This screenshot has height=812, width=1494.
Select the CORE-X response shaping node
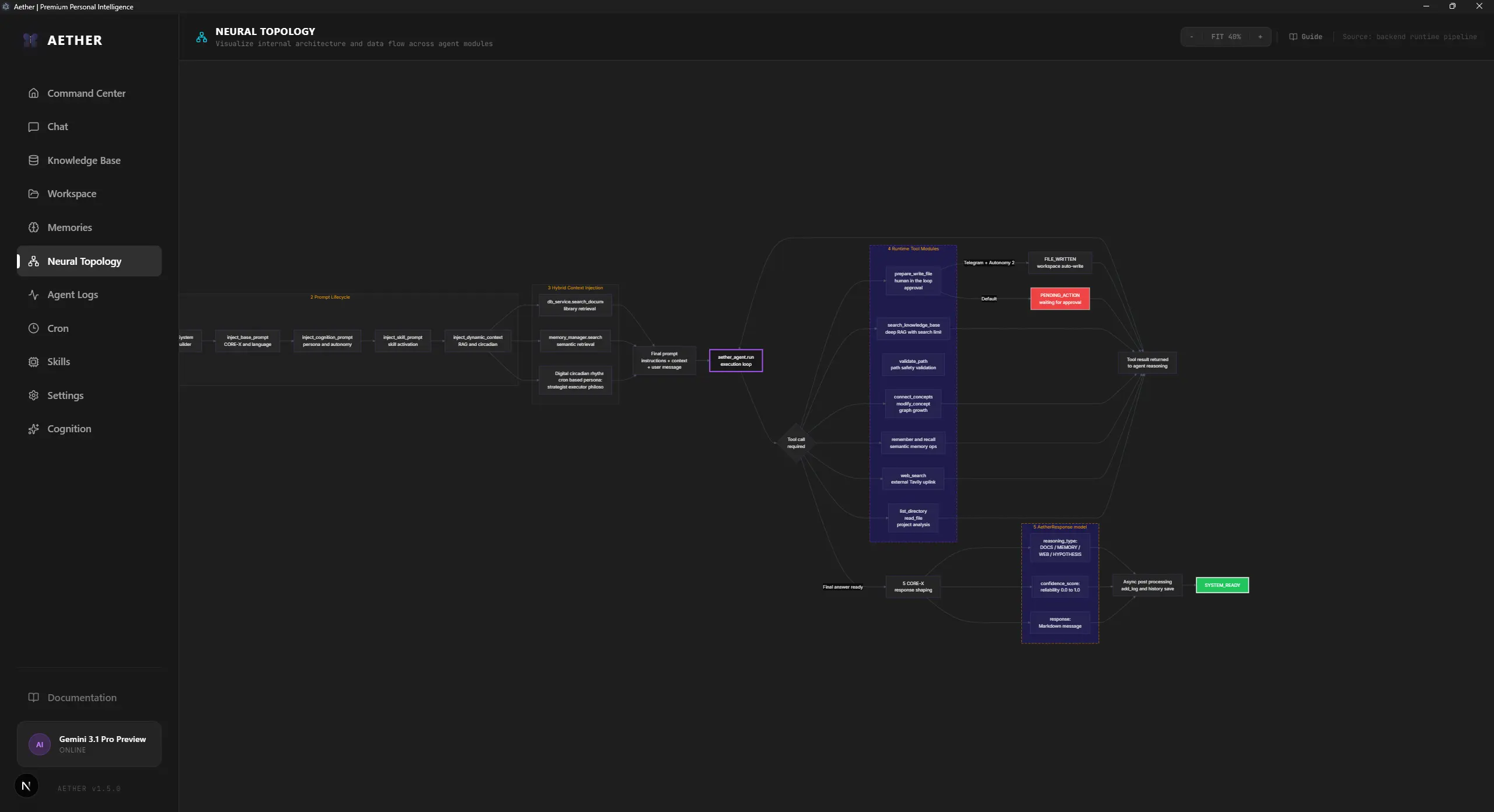913,587
